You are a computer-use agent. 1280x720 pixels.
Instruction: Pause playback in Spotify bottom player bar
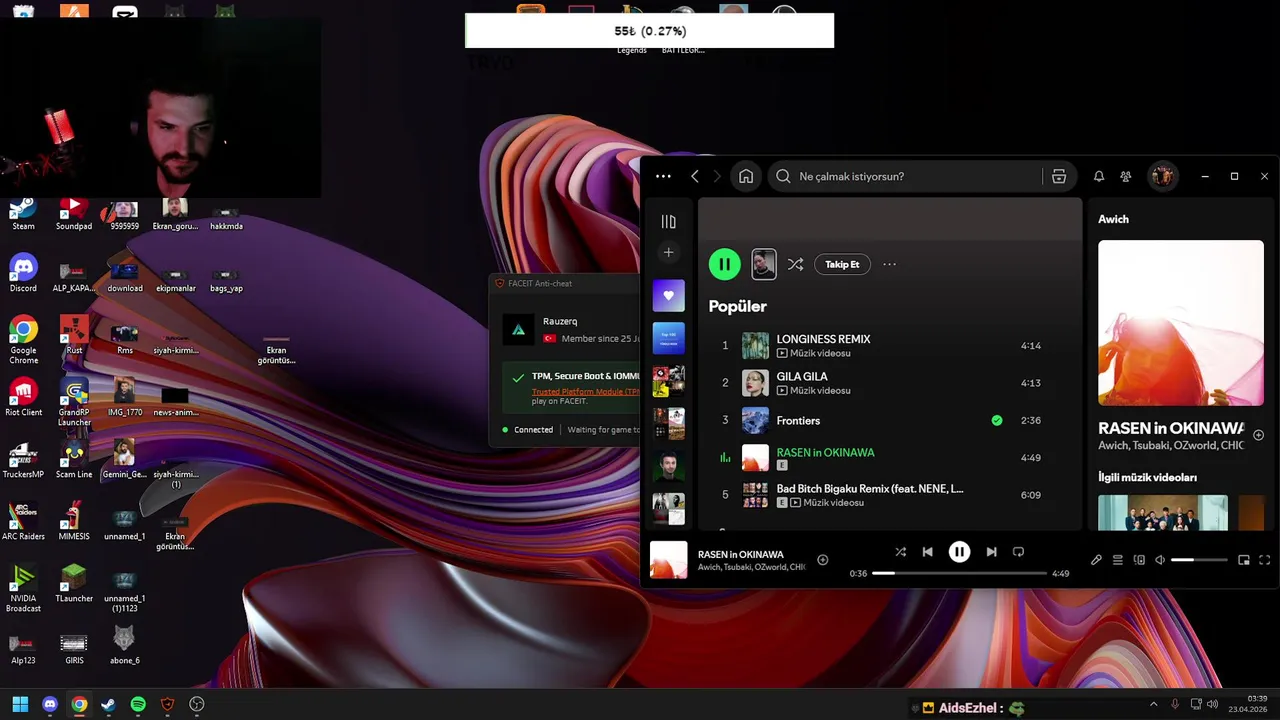click(x=959, y=552)
